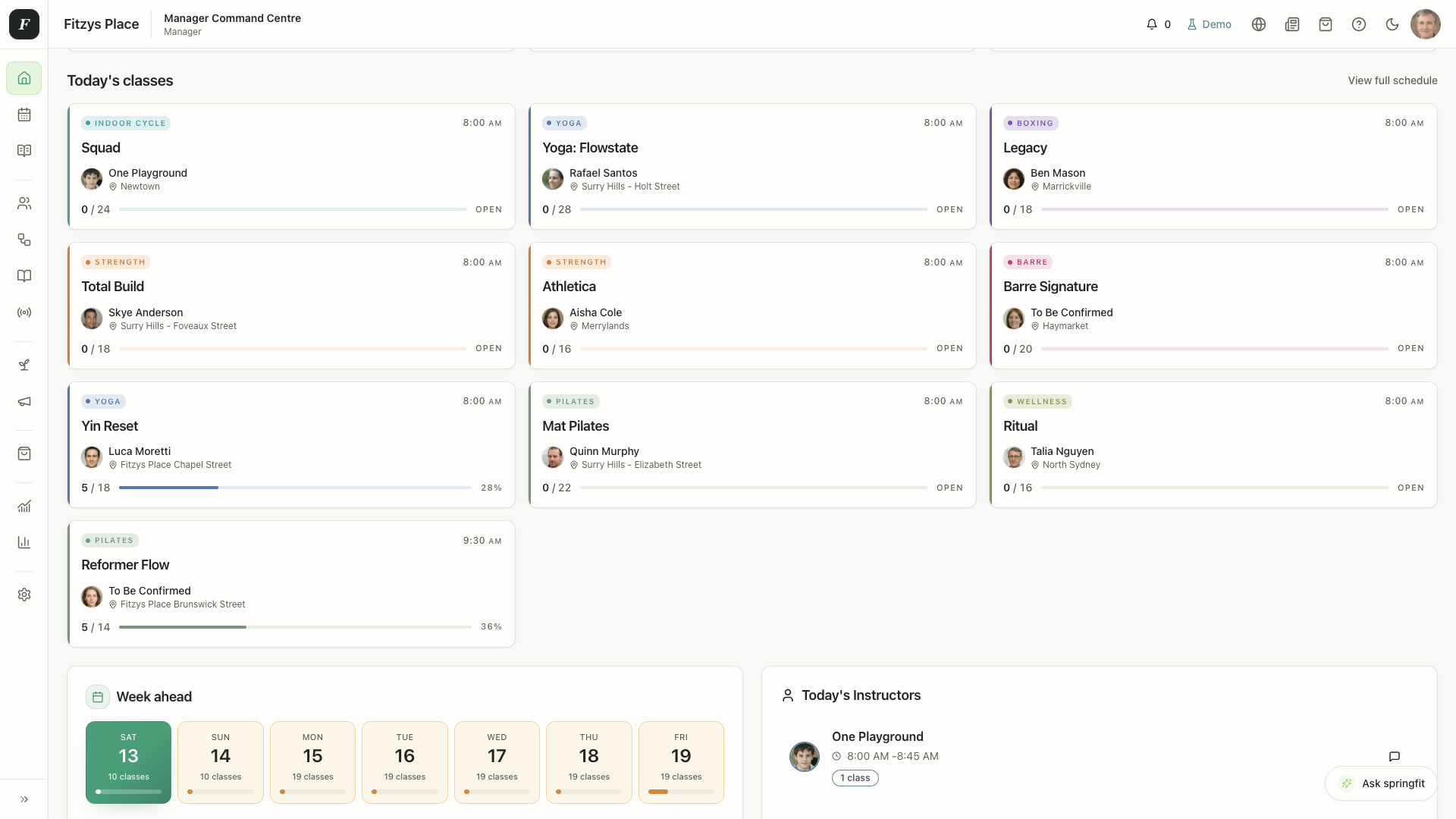Expand the sidebar with double chevron
1456x819 pixels.
24,799
